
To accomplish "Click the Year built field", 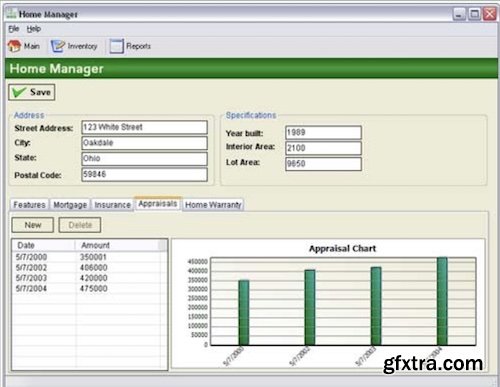I will [x=323, y=132].
